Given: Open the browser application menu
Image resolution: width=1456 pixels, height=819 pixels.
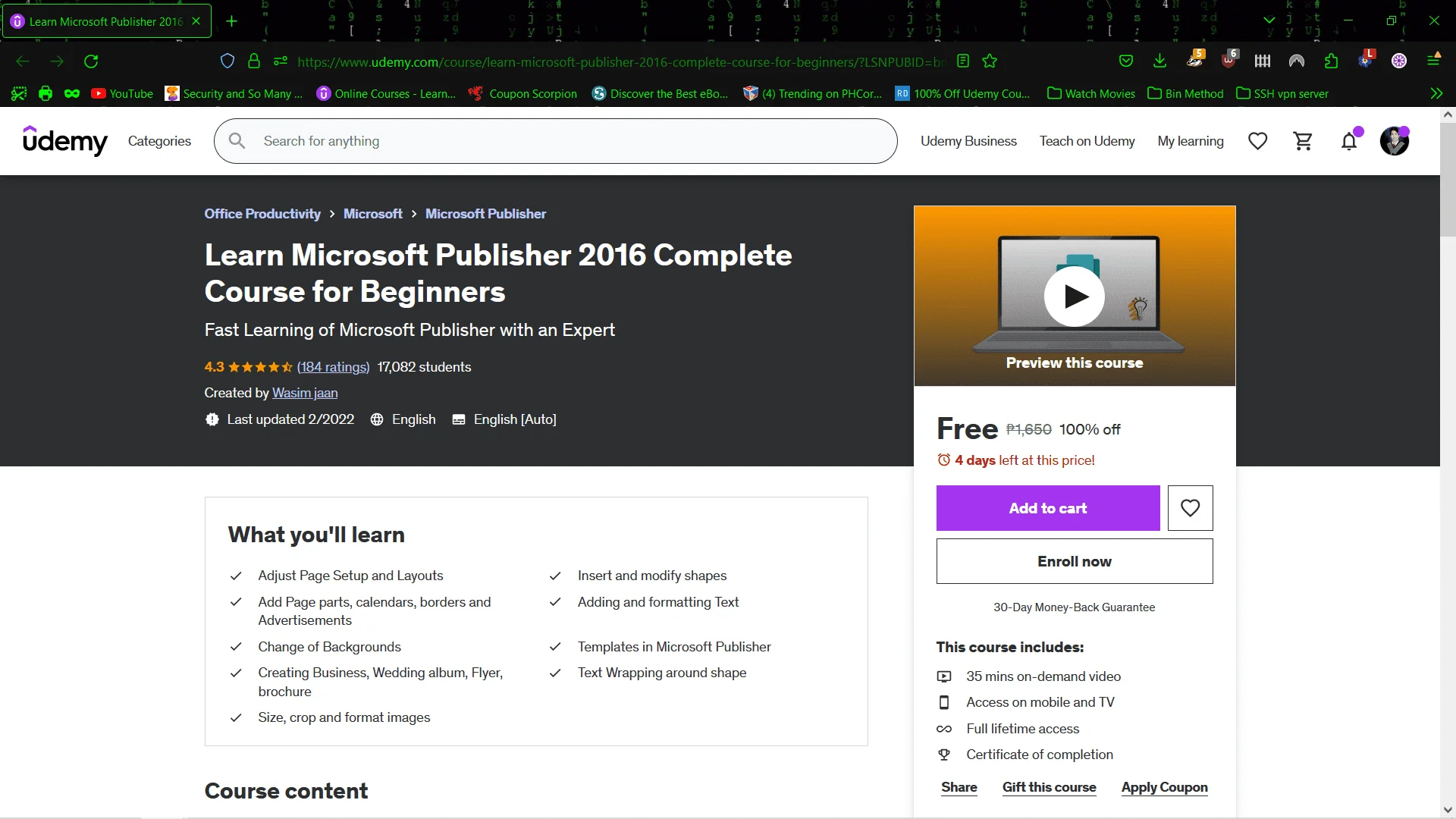Looking at the screenshot, I should click(1433, 61).
